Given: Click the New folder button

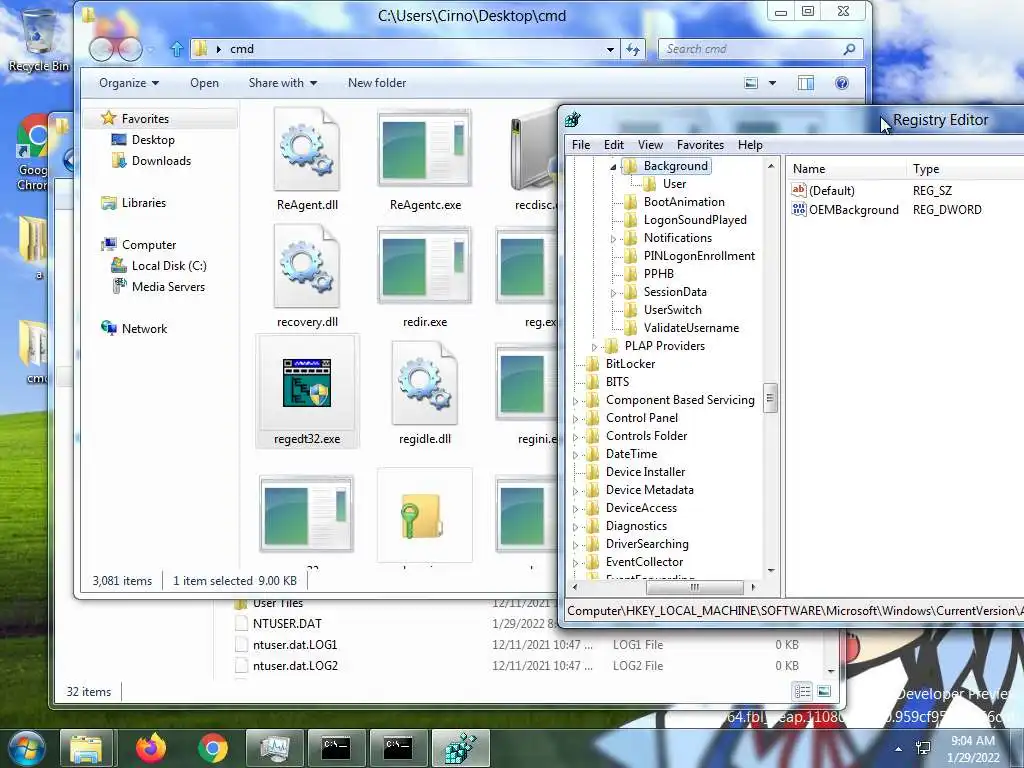Looking at the screenshot, I should (377, 83).
